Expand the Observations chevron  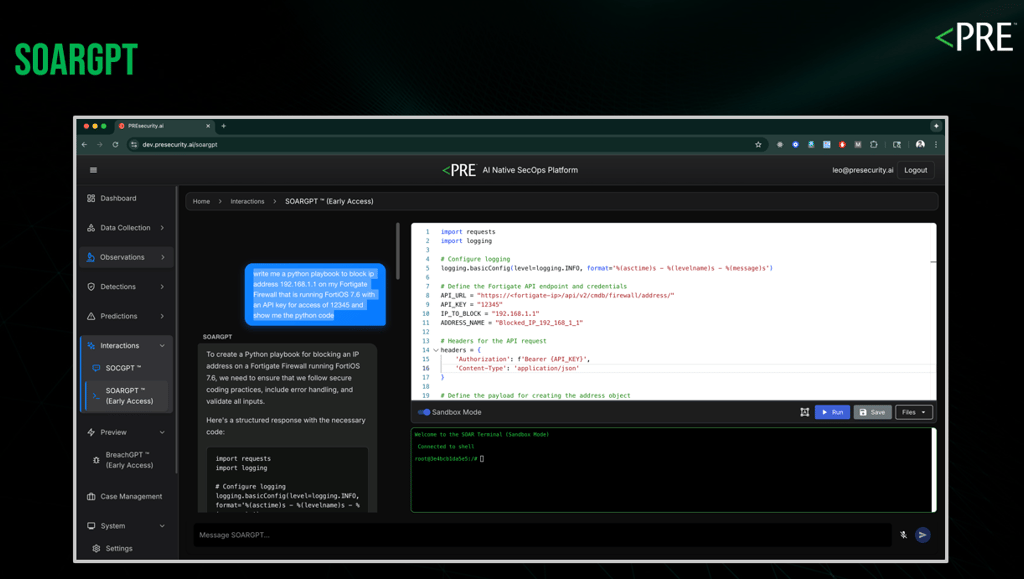(x=163, y=257)
